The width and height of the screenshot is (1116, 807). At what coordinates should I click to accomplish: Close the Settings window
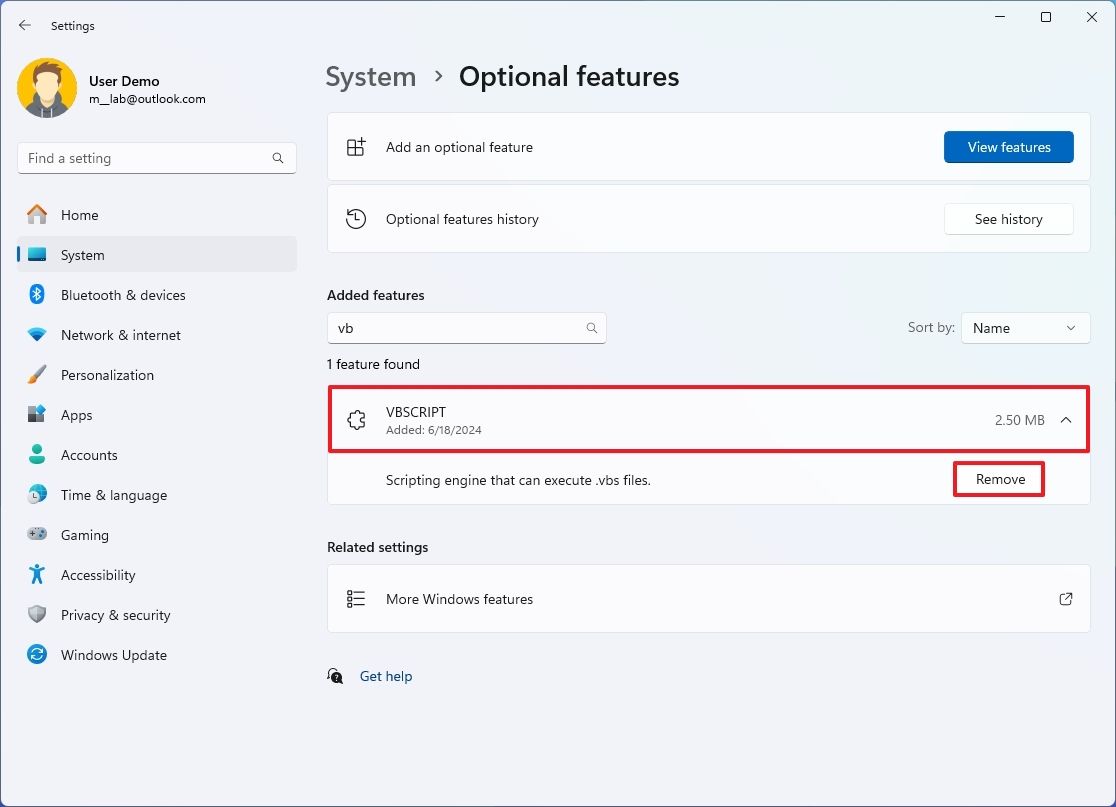pos(1091,17)
